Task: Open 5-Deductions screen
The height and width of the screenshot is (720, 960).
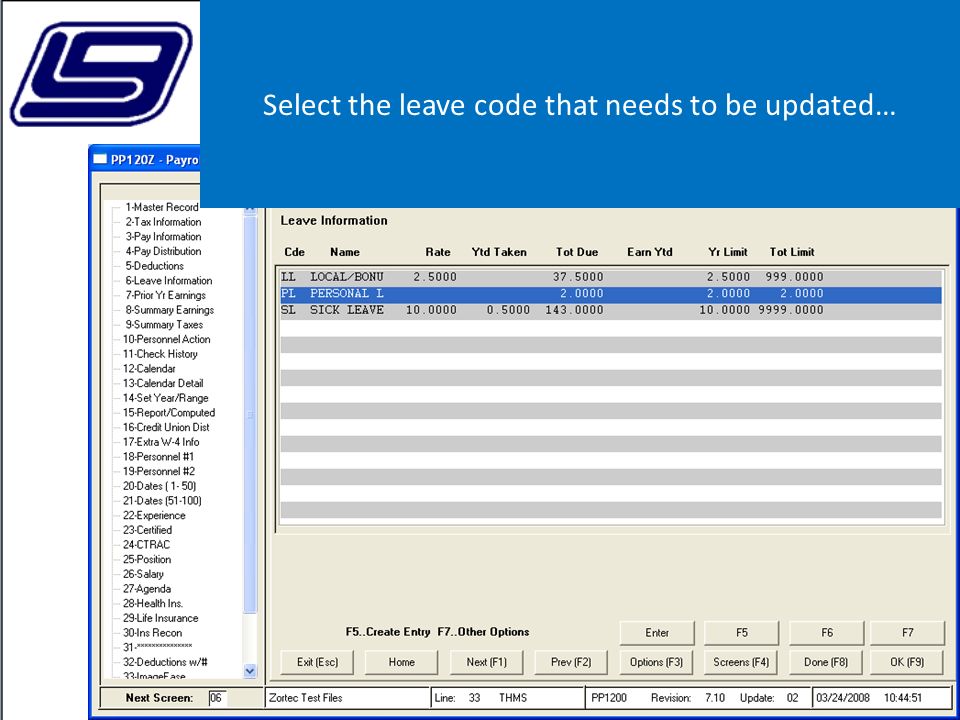Action: click(154, 266)
